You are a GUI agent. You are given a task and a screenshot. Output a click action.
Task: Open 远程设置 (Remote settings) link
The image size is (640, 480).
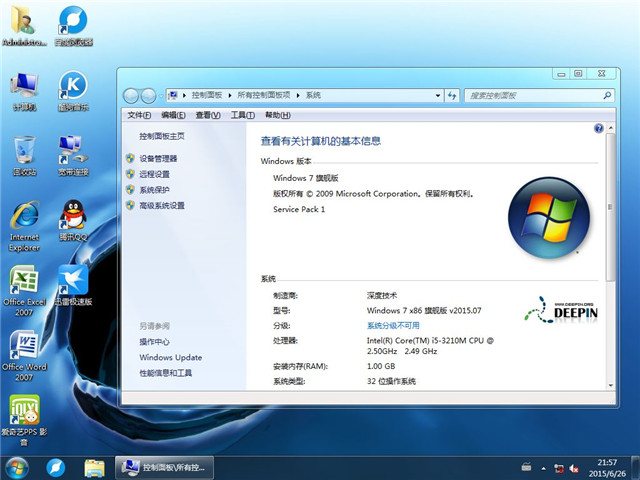click(154, 174)
